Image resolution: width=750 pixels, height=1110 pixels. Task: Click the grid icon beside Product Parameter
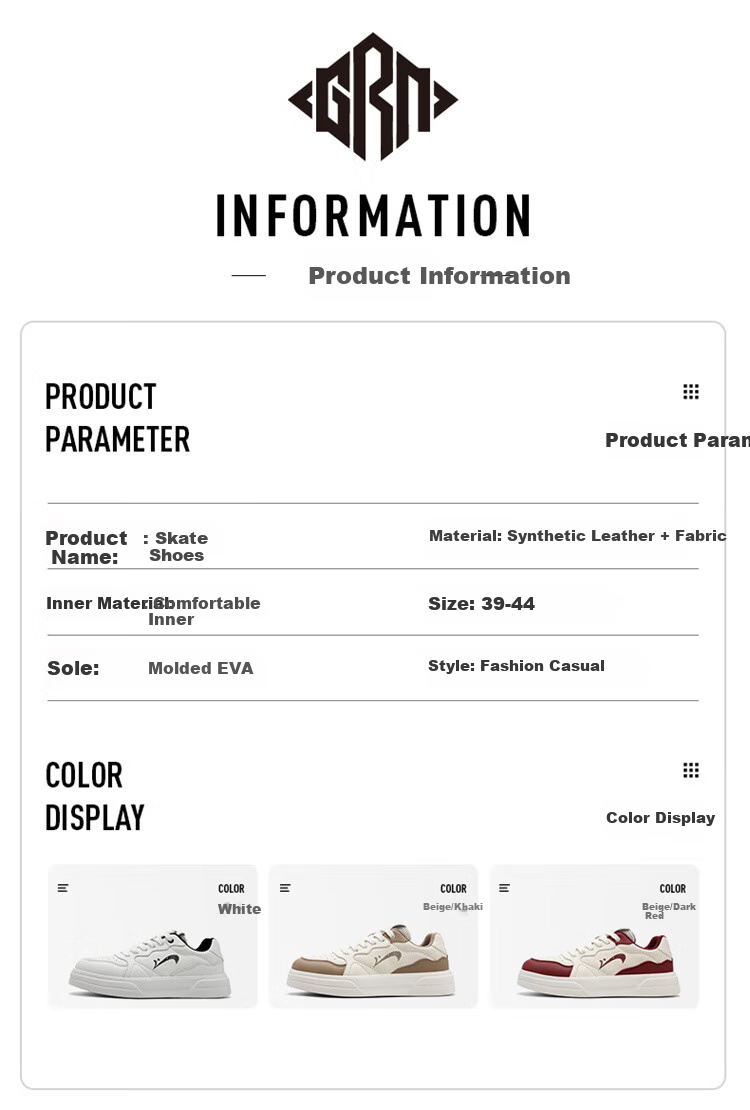691,391
